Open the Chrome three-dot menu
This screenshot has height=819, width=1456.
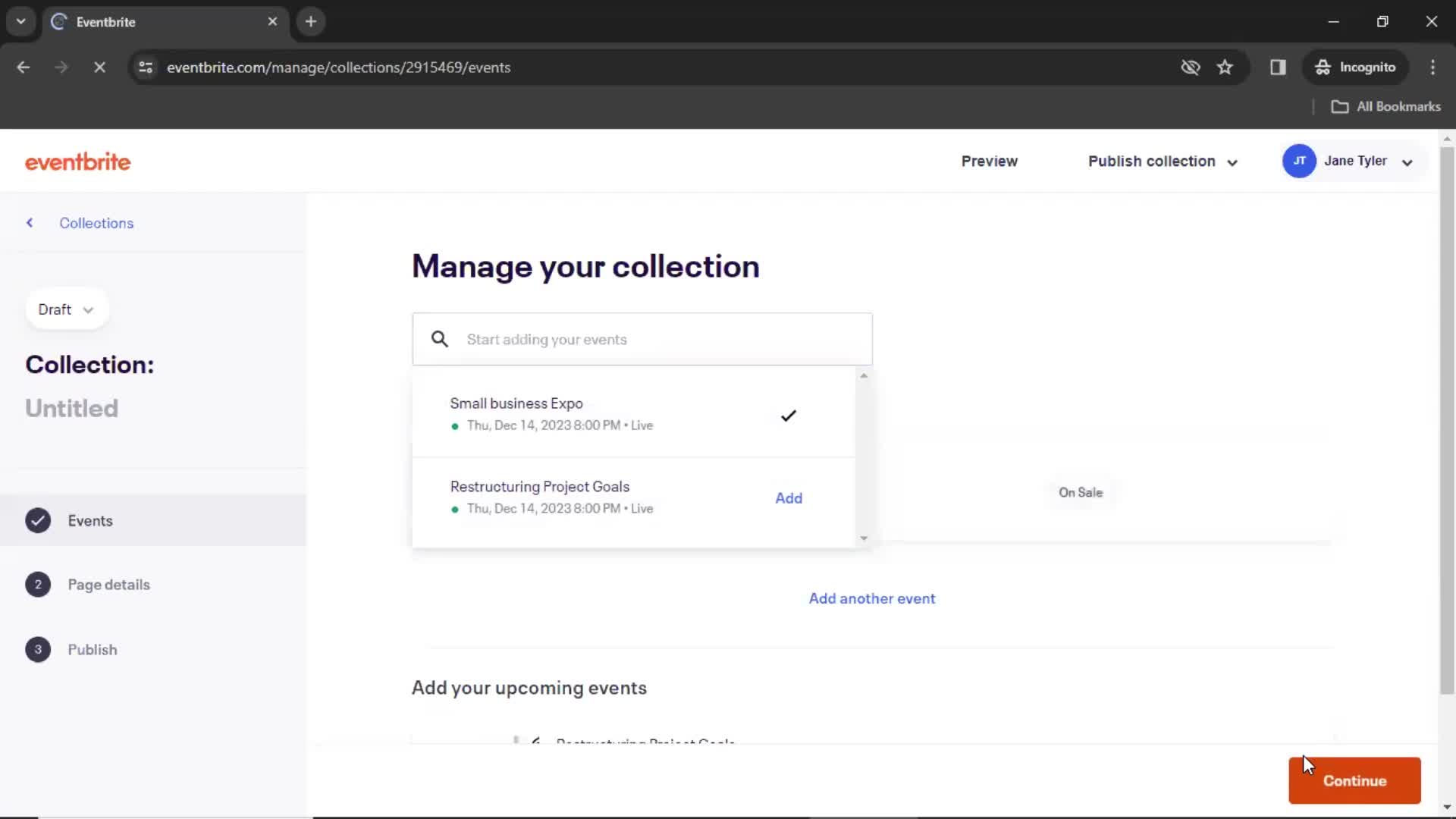tap(1432, 67)
